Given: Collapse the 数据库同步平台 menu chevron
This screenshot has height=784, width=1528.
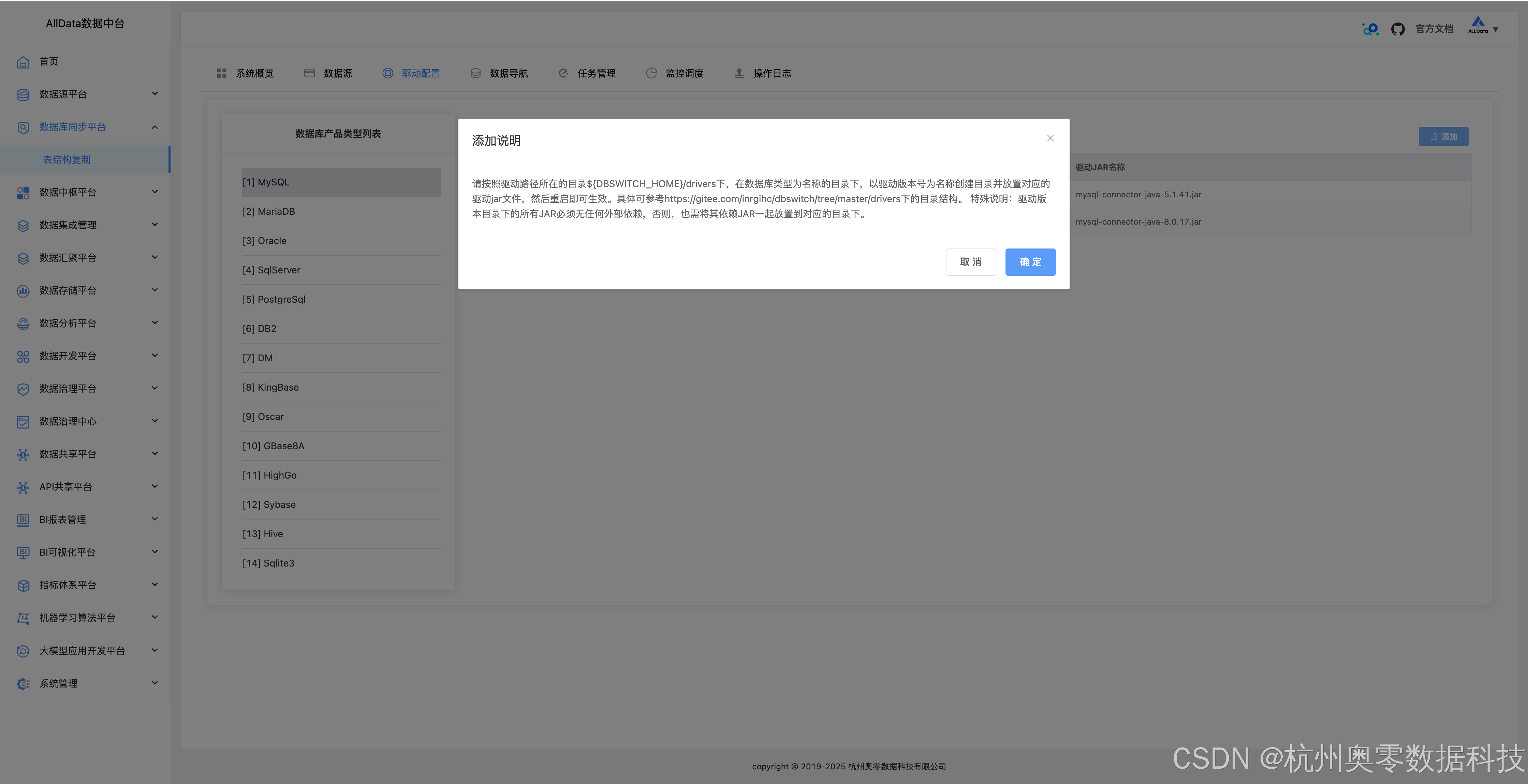Looking at the screenshot, I should click(x=155, y=127).
